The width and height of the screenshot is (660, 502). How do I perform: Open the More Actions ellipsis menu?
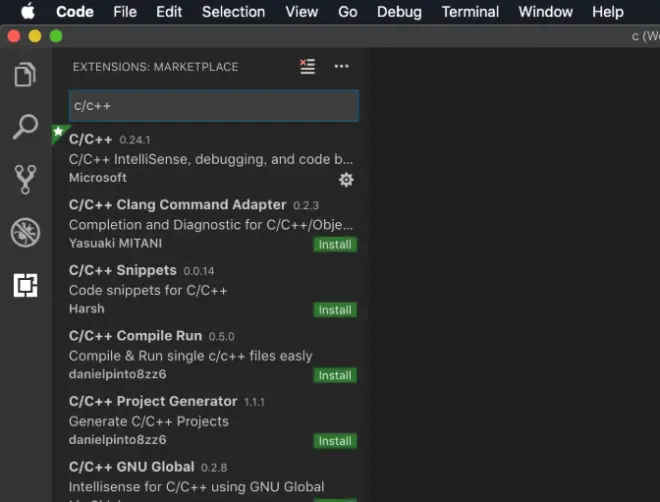(x=341, y=66)
